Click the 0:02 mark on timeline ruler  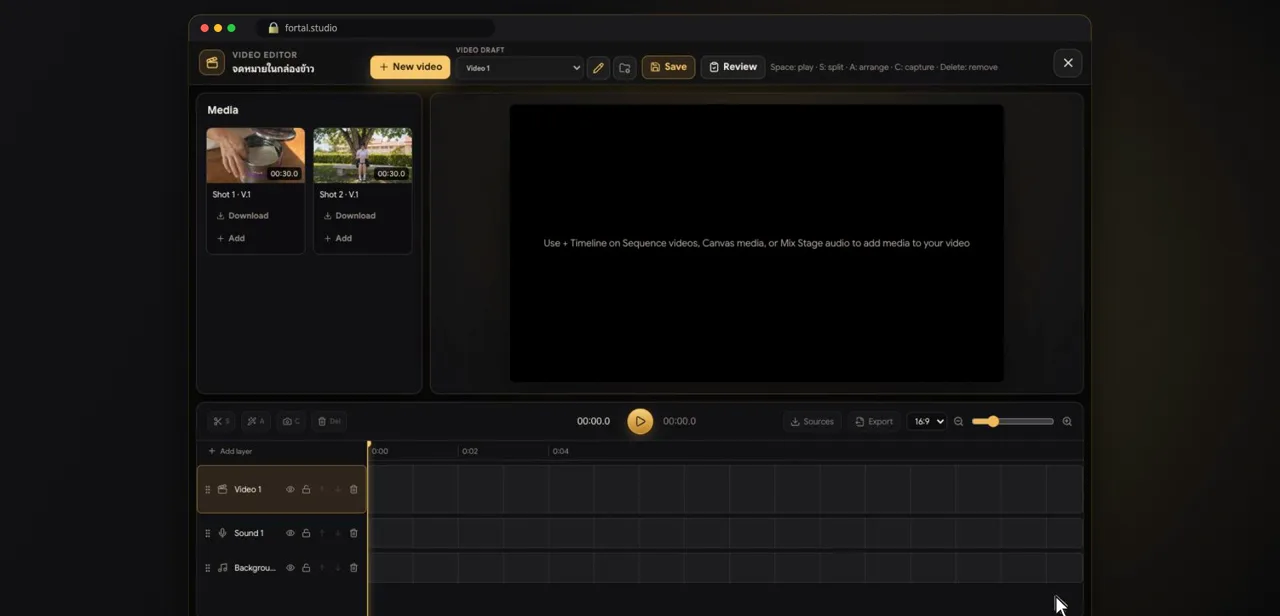point(470,451)
